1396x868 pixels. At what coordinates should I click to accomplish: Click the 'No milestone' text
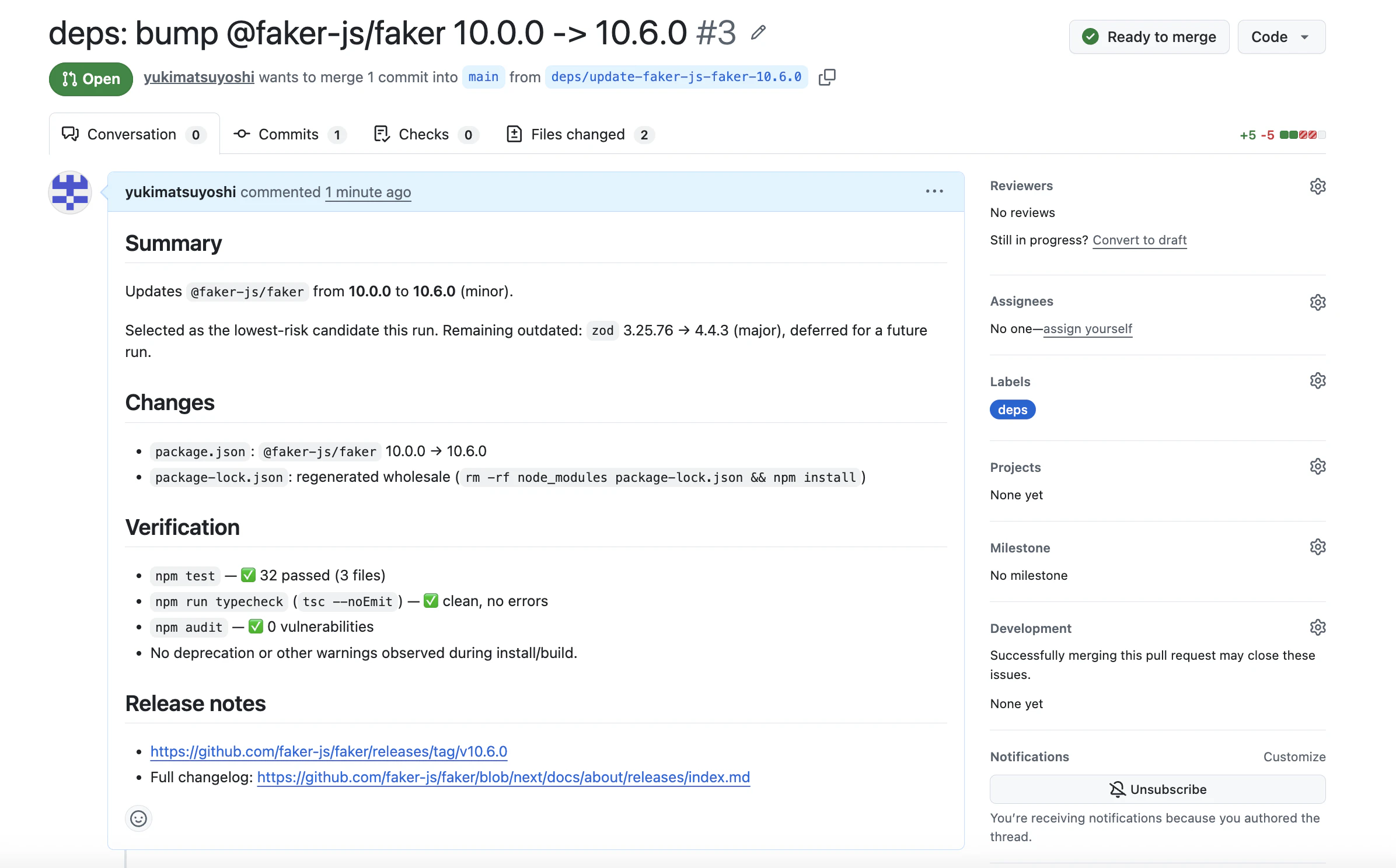(x=1029, y=576)
